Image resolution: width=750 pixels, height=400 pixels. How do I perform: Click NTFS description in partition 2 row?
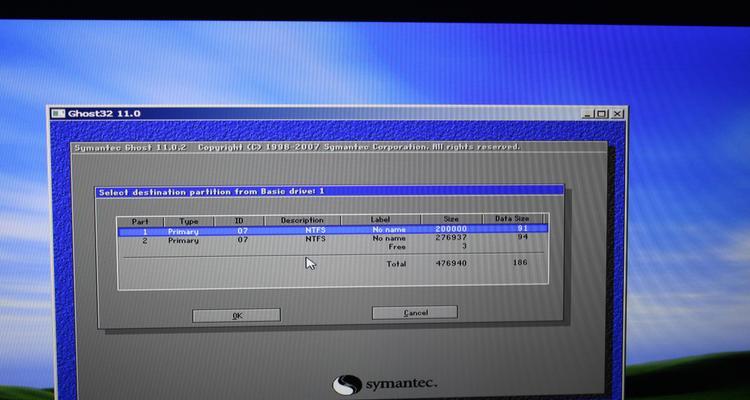316,239
